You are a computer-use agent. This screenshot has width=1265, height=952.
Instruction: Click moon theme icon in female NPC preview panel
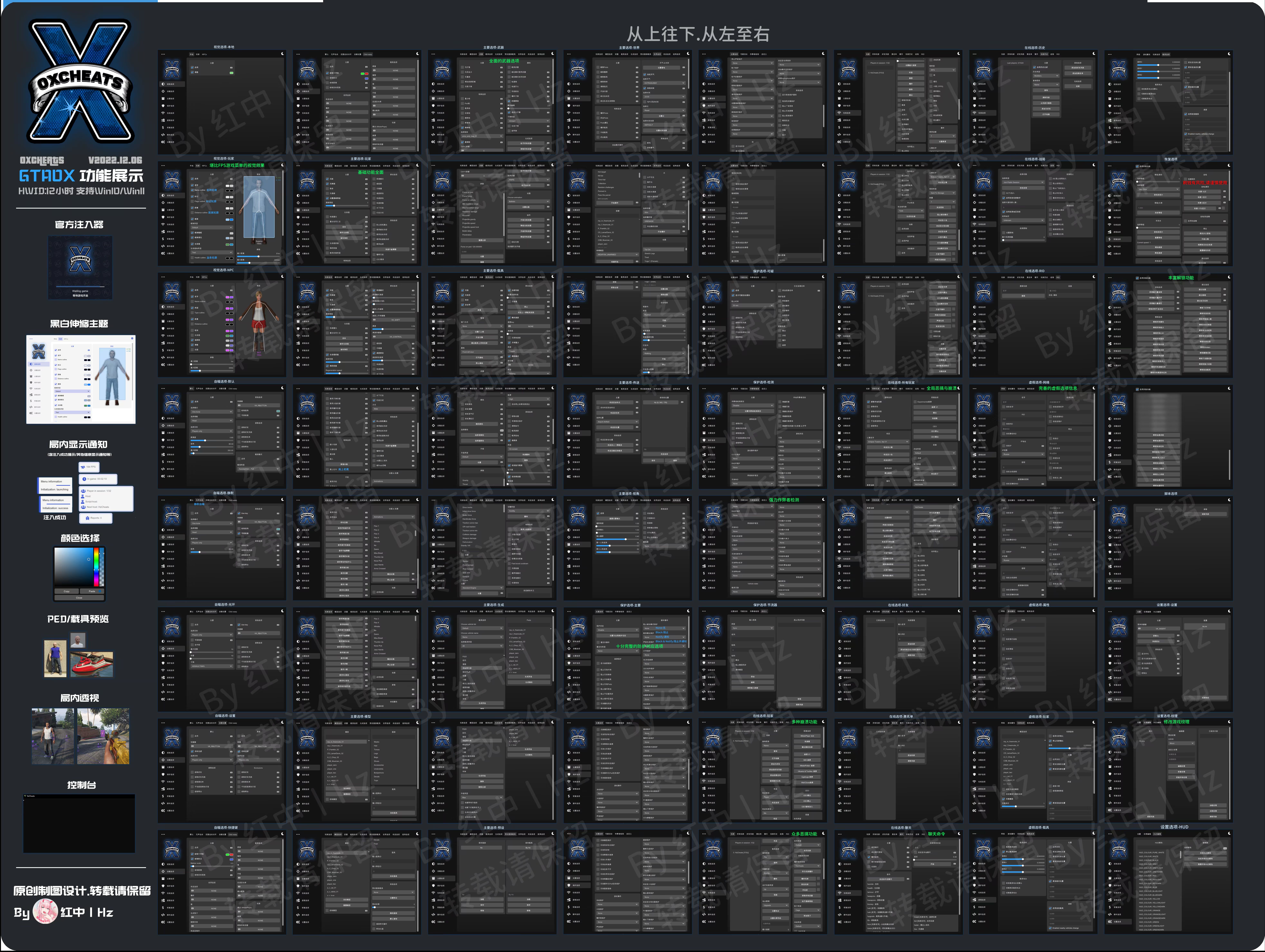click(x=283, y=277)
